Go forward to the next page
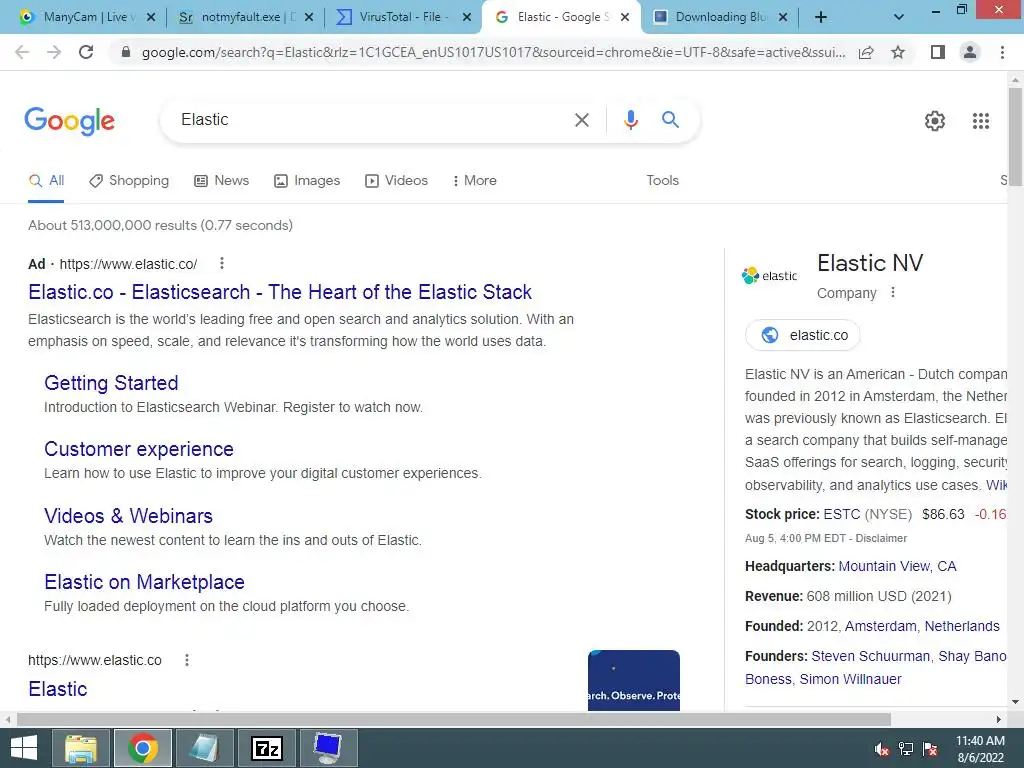The image size is (1024, 768). click(54, 52)
